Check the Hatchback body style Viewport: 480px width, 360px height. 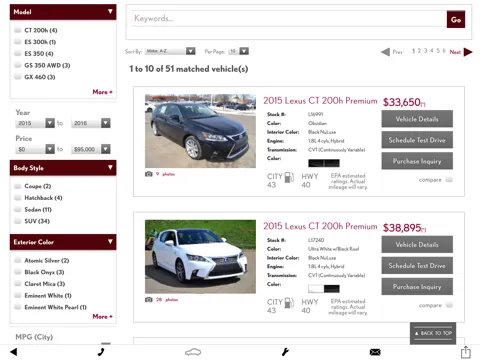[x=18, y=198]
